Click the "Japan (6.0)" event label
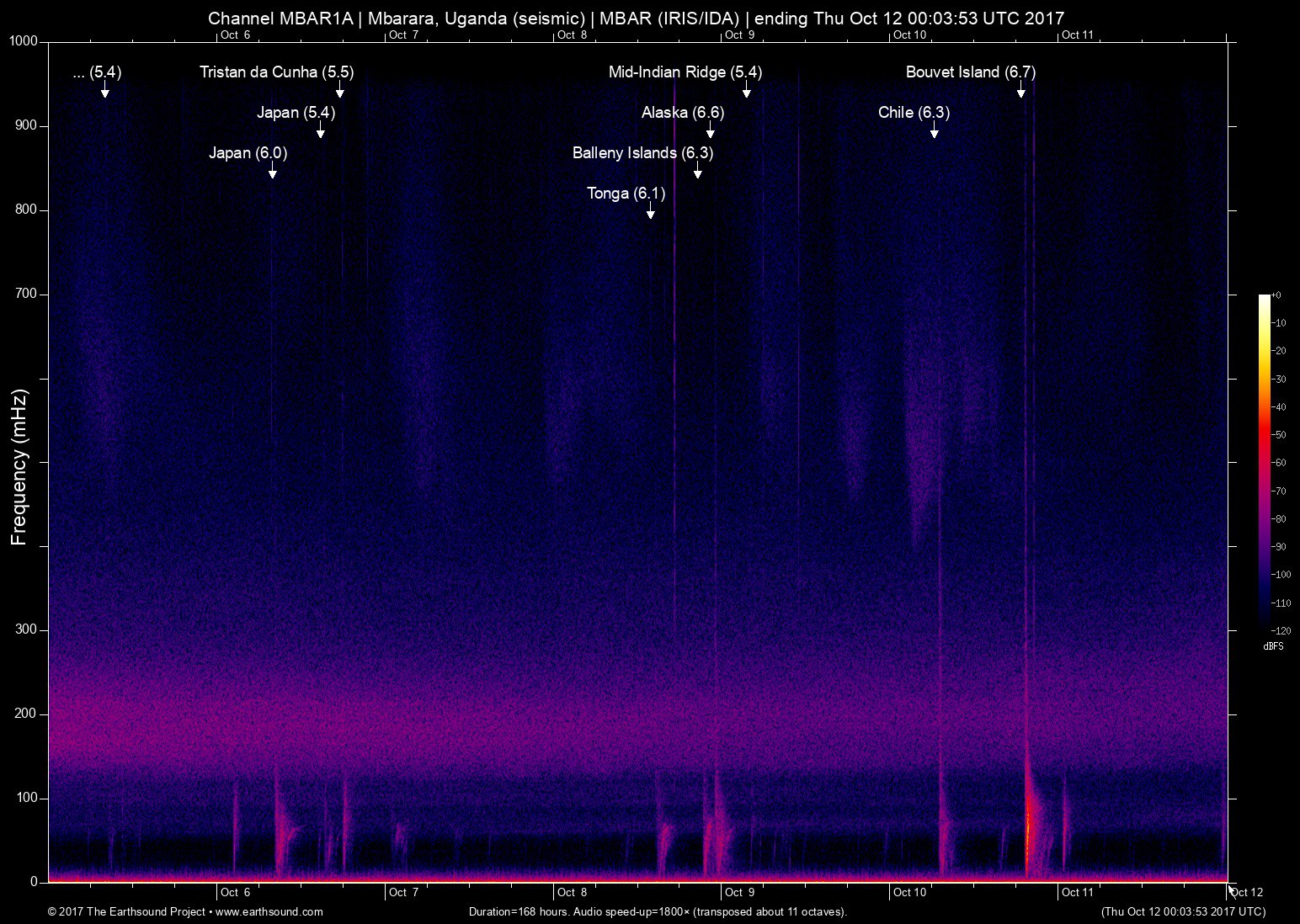The image size is (1300, 924). click(x=248, y=153)
